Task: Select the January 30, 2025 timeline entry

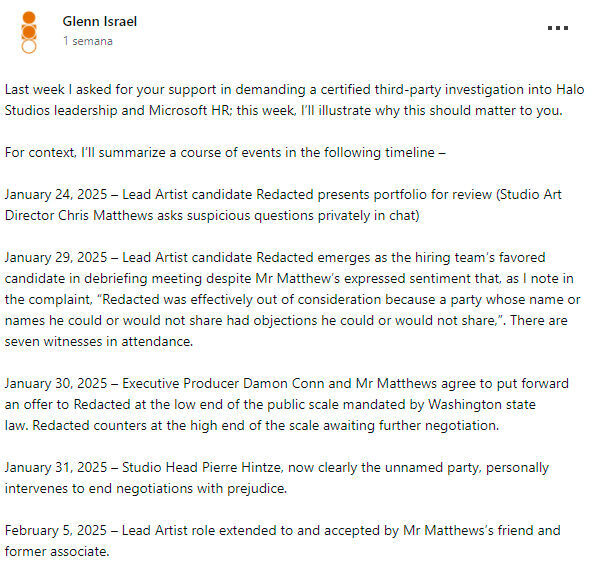Action: (x=286, y=404)
